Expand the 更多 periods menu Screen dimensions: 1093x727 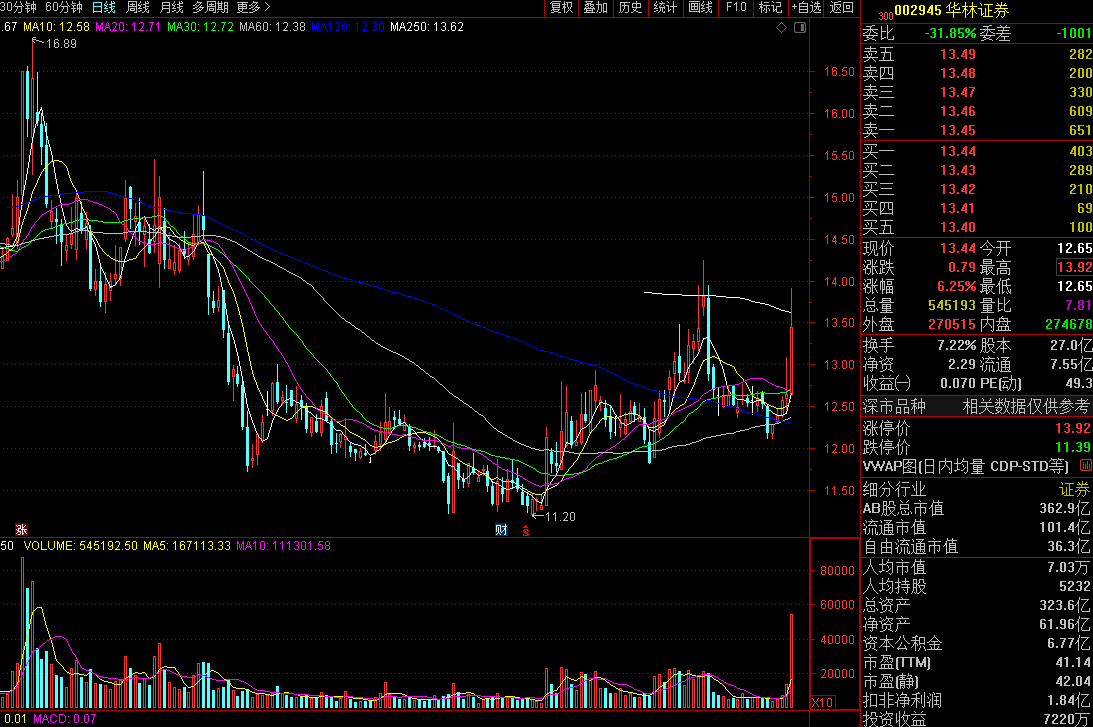pos(253,8)
